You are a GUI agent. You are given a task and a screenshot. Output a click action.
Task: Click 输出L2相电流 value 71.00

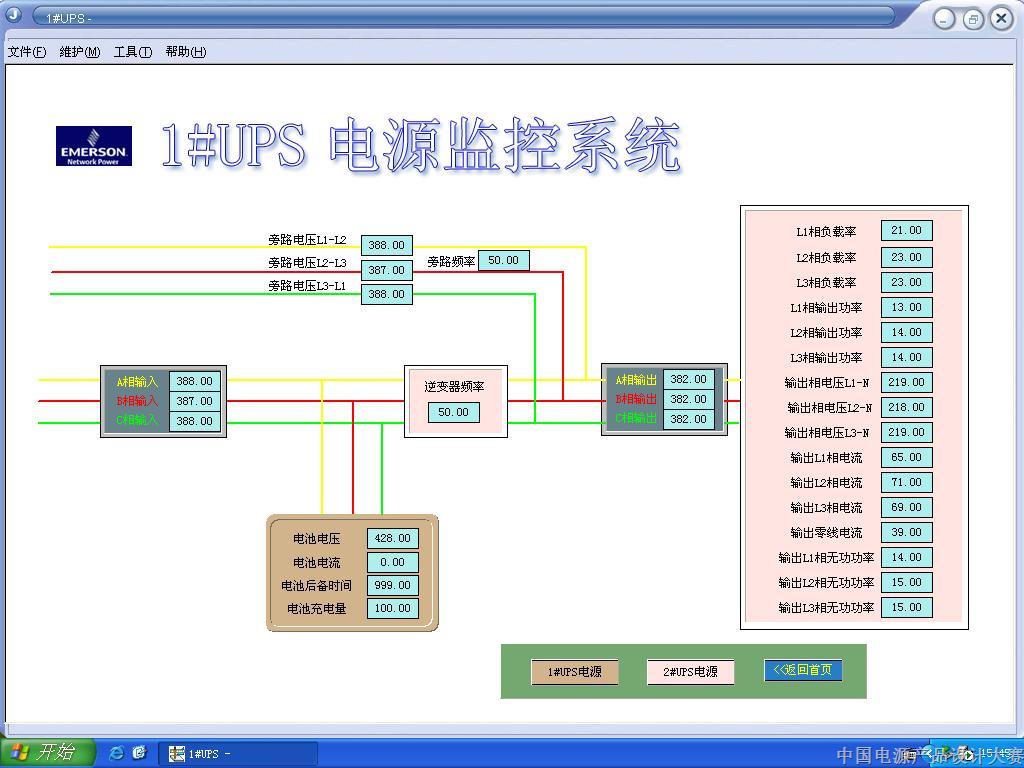tap(906, 482)
